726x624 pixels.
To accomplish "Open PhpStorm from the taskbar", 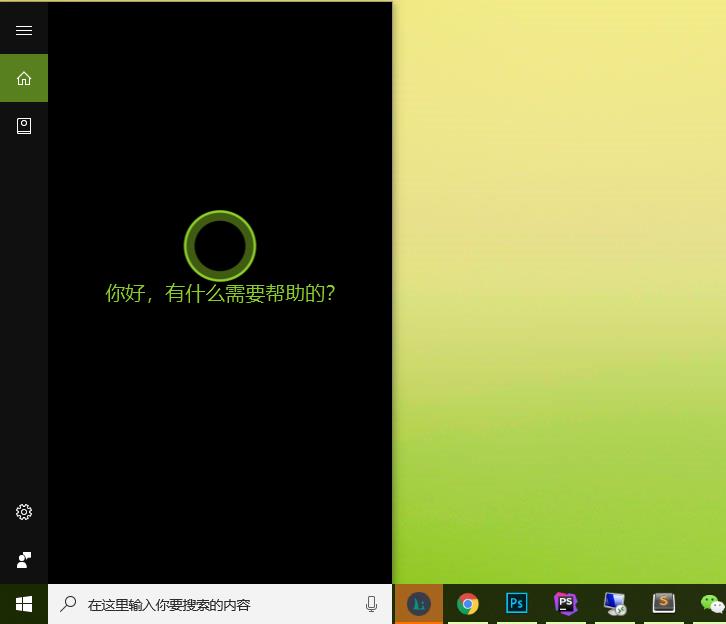I will pyautogui.click(x=565, y=604).
